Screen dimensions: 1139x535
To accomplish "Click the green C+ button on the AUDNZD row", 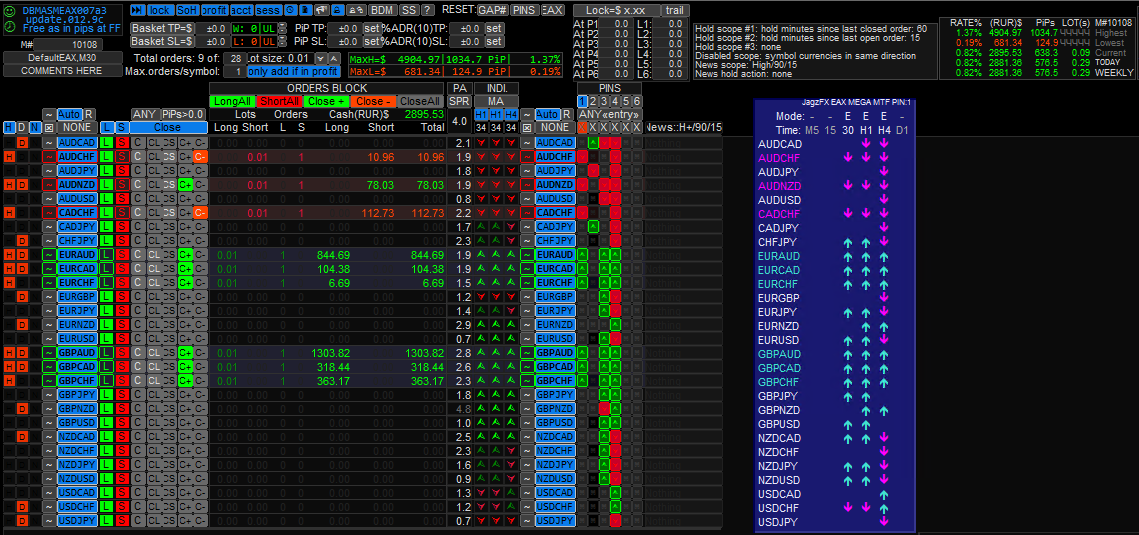I will (x=185, y=184).
